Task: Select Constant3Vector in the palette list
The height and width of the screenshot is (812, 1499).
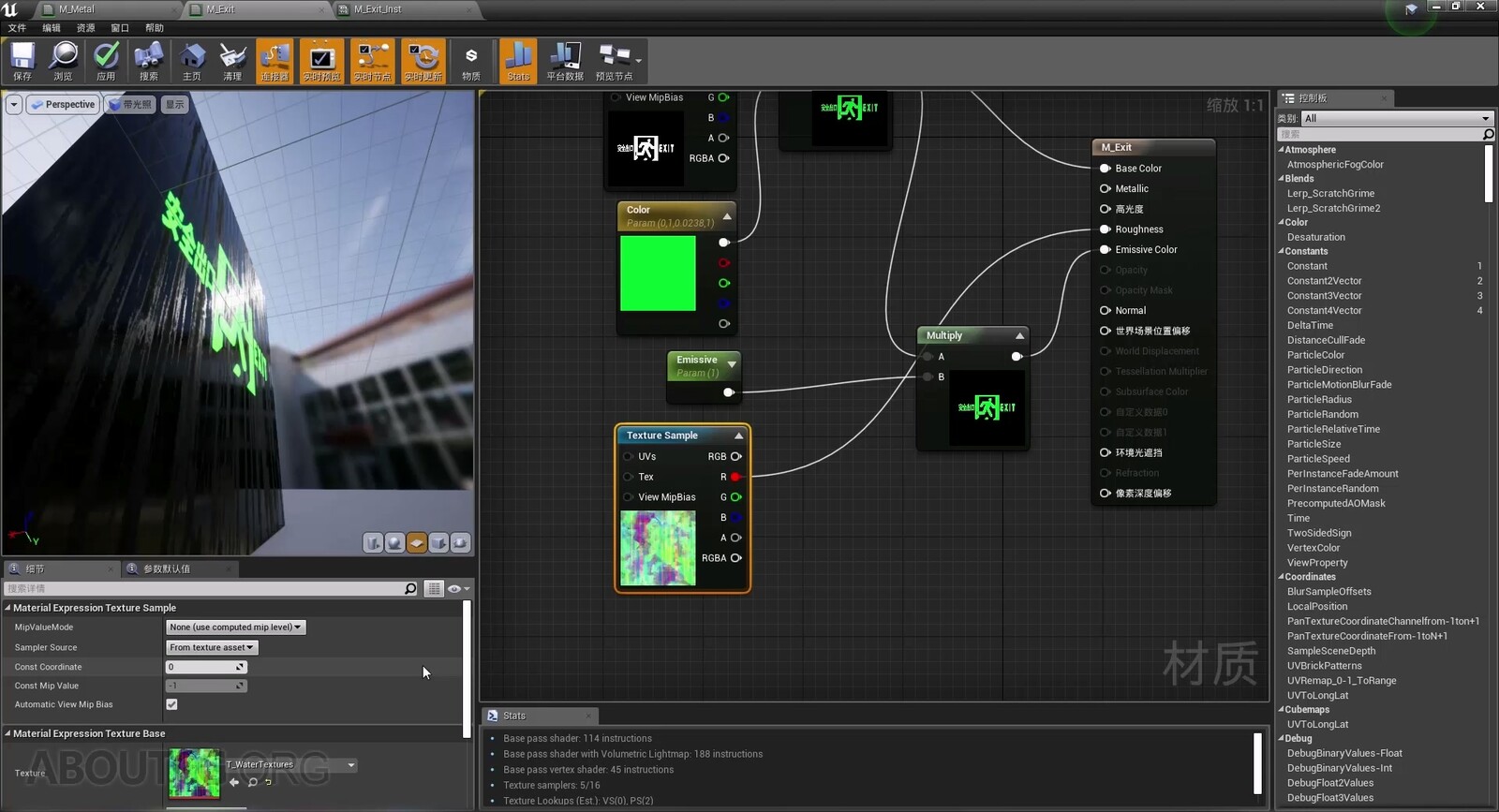Action: 1324,296
